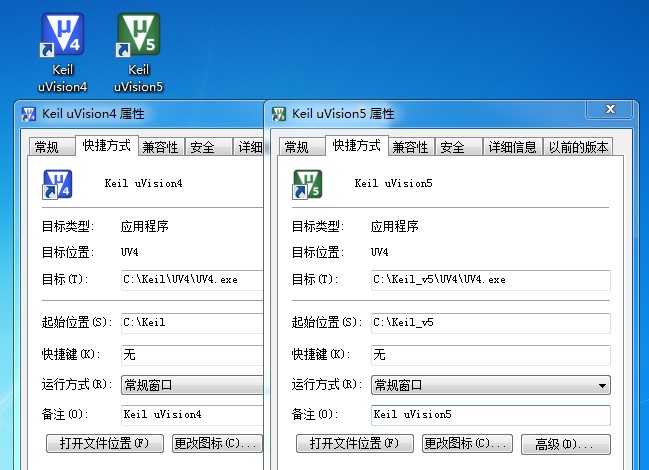The width and height of the screenshot is (649, 470).
Task: Click the title bar icon of uVision5 properties
Action: click(x=279, y=114)
